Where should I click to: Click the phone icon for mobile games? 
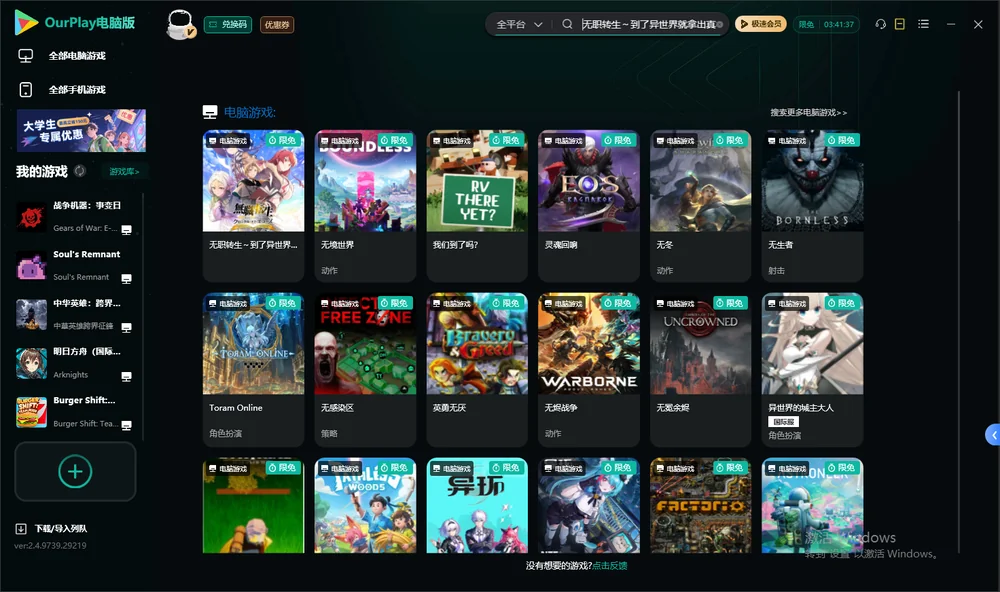26,90
